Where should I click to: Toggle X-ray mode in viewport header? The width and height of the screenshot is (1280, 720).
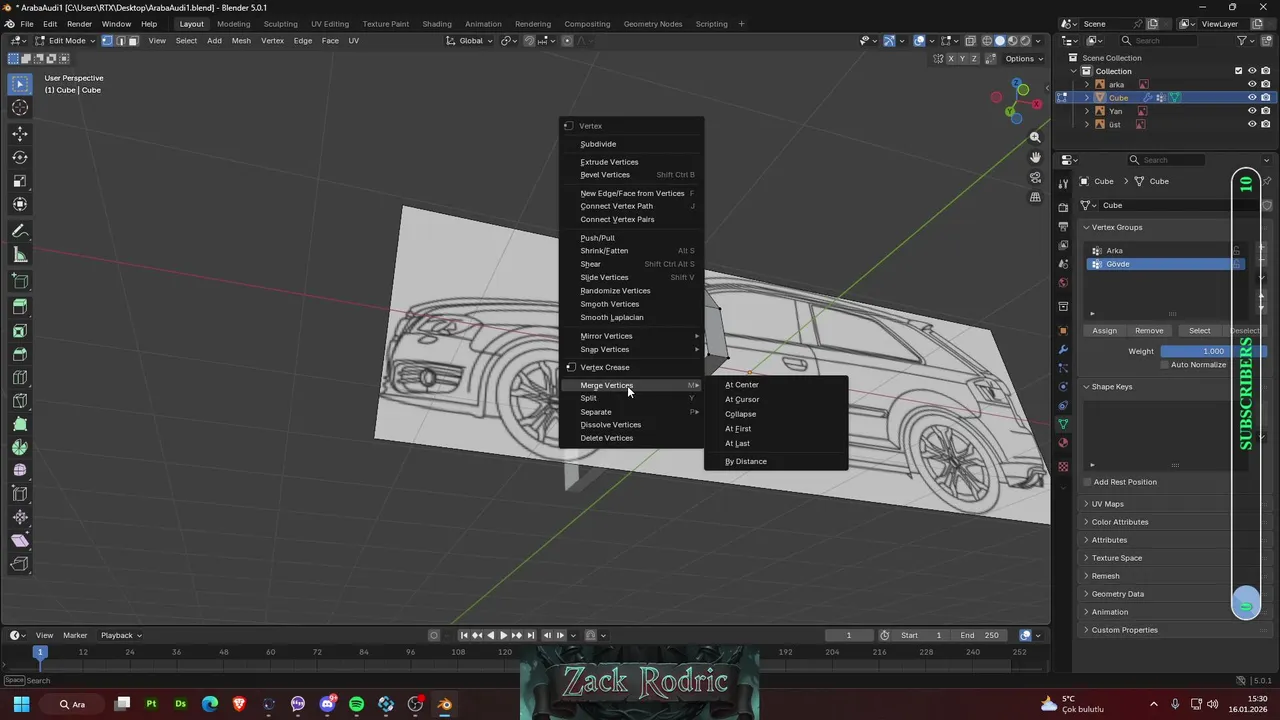(x=971, y=41)
